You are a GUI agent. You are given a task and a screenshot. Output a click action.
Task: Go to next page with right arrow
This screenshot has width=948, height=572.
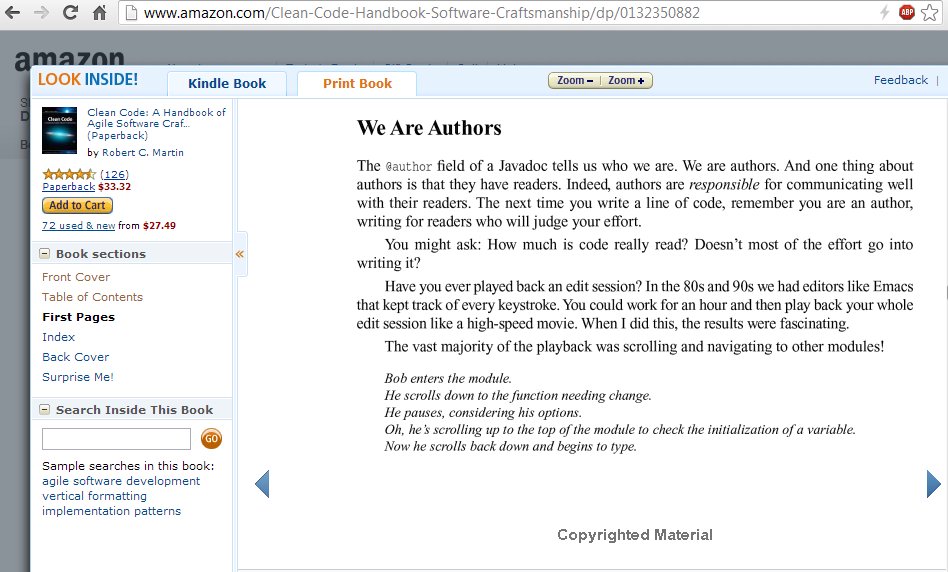[933, 484]
